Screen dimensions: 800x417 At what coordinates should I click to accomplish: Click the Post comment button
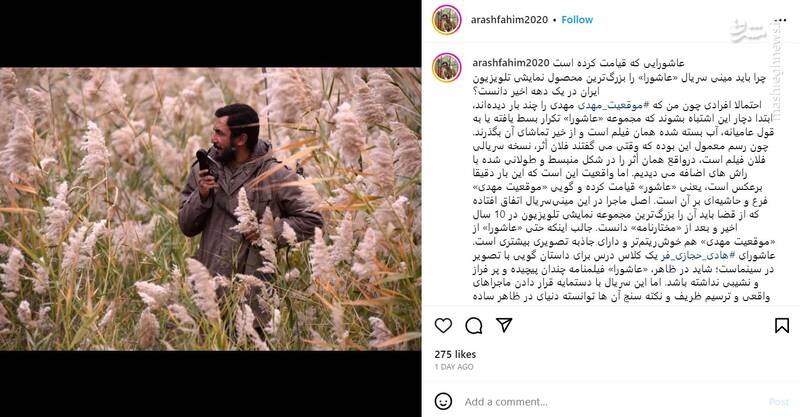pyautogui.click(x=779, y=402)
